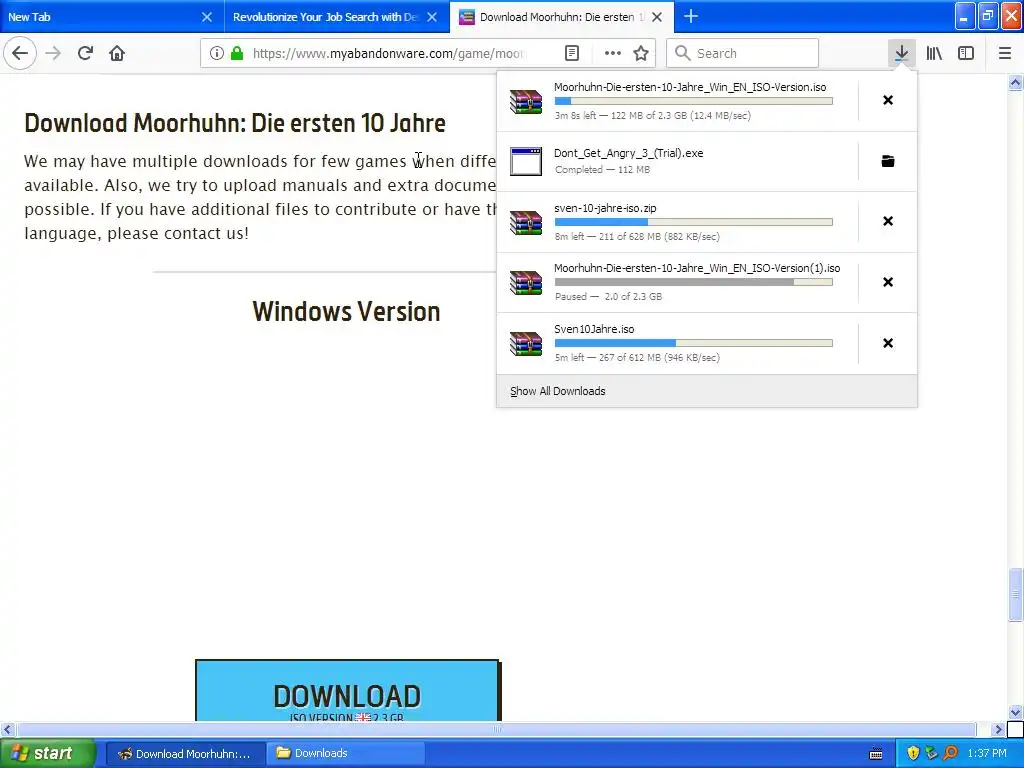Cancel Moorhuhn-Die-ersten-10-Jahre_Win_EN_ISO-Version.iso download
This screenshot has height=768, width=1024.
(x=888, y=100)
